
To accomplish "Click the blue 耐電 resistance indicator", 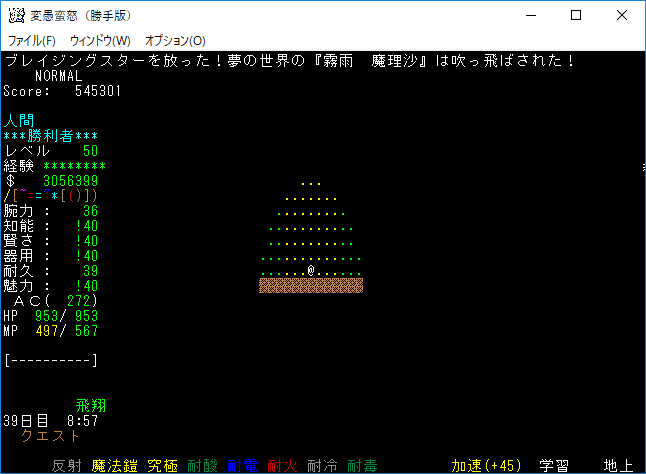I will (241, 465).
